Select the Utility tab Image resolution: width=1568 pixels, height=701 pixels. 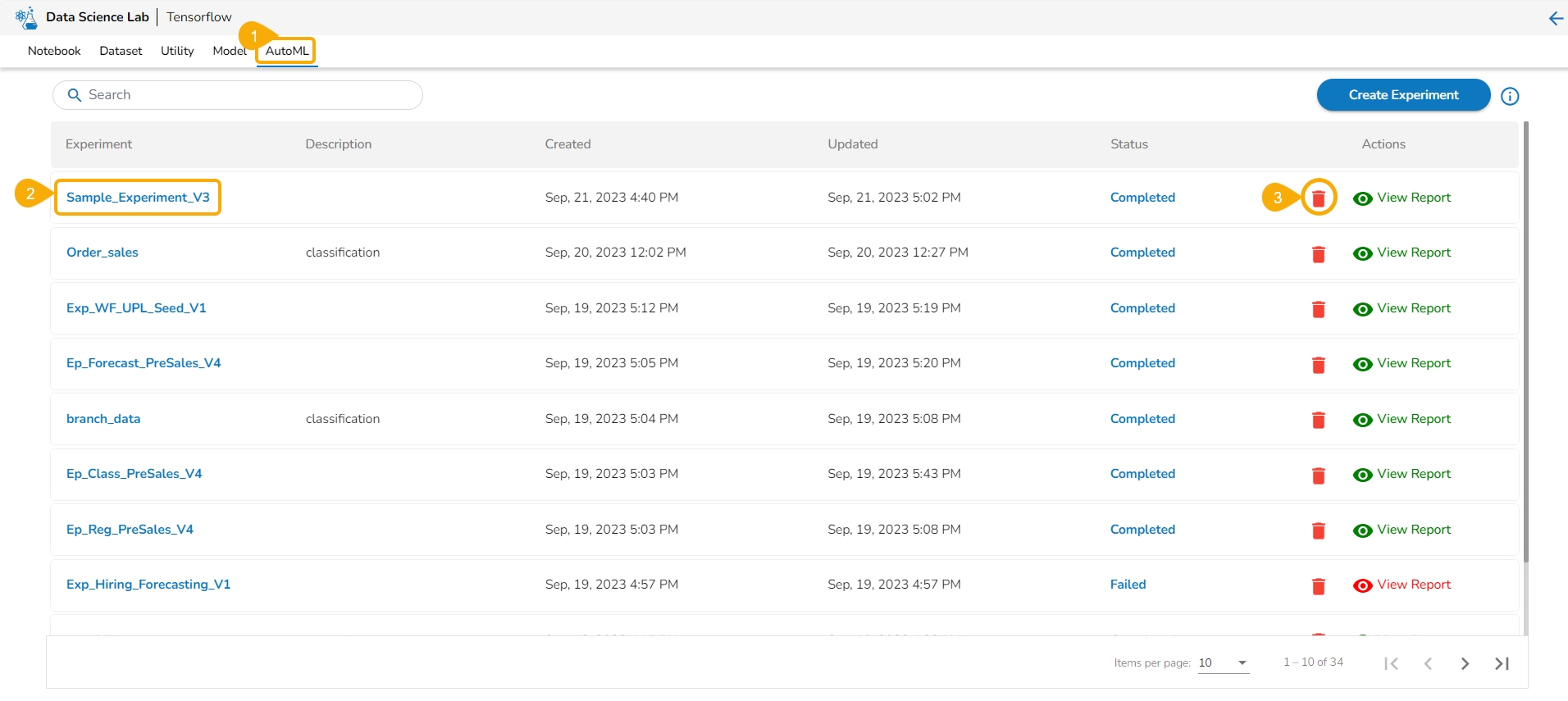click(177, 51)
